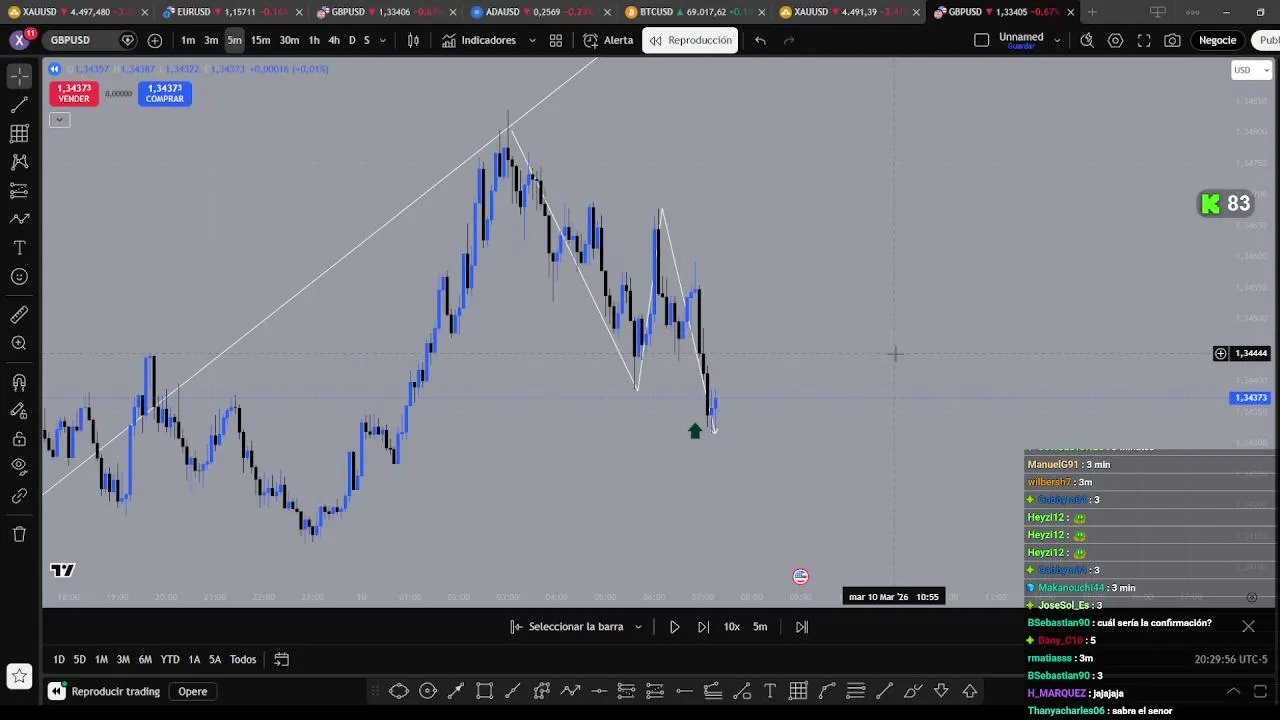
Task: Open the date range calendar picker
Action: point(282,659)
